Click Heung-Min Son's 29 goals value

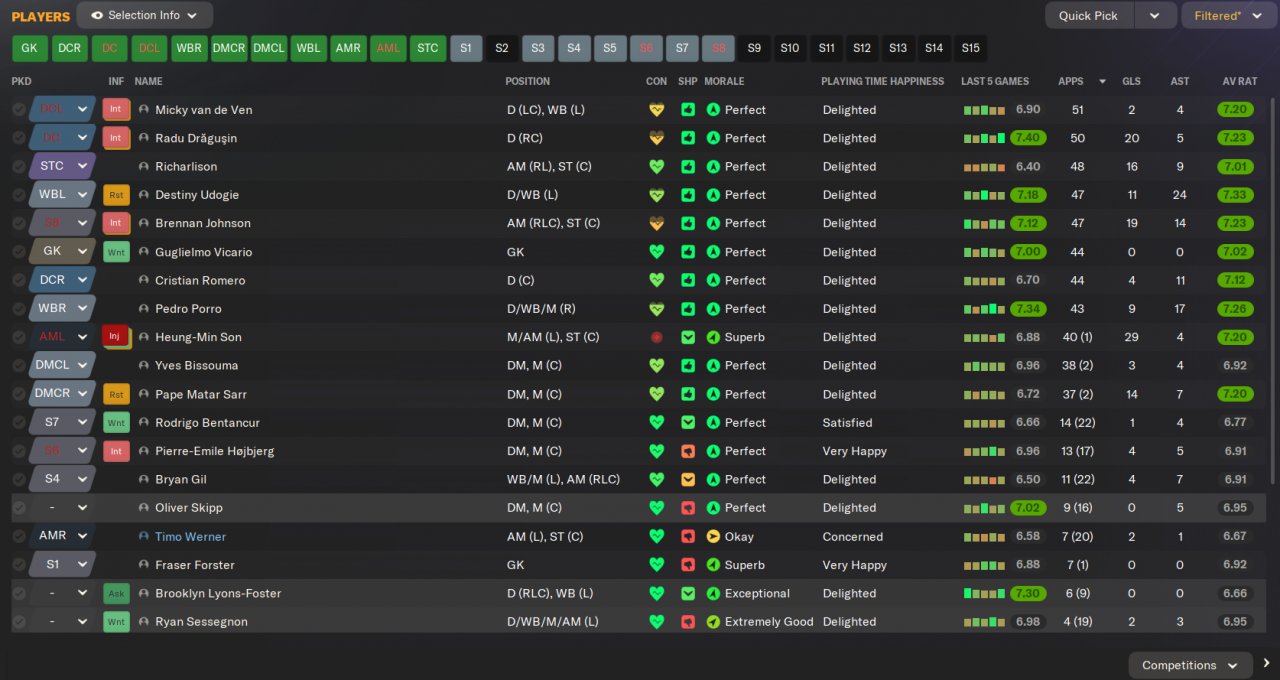(1131, 337)
